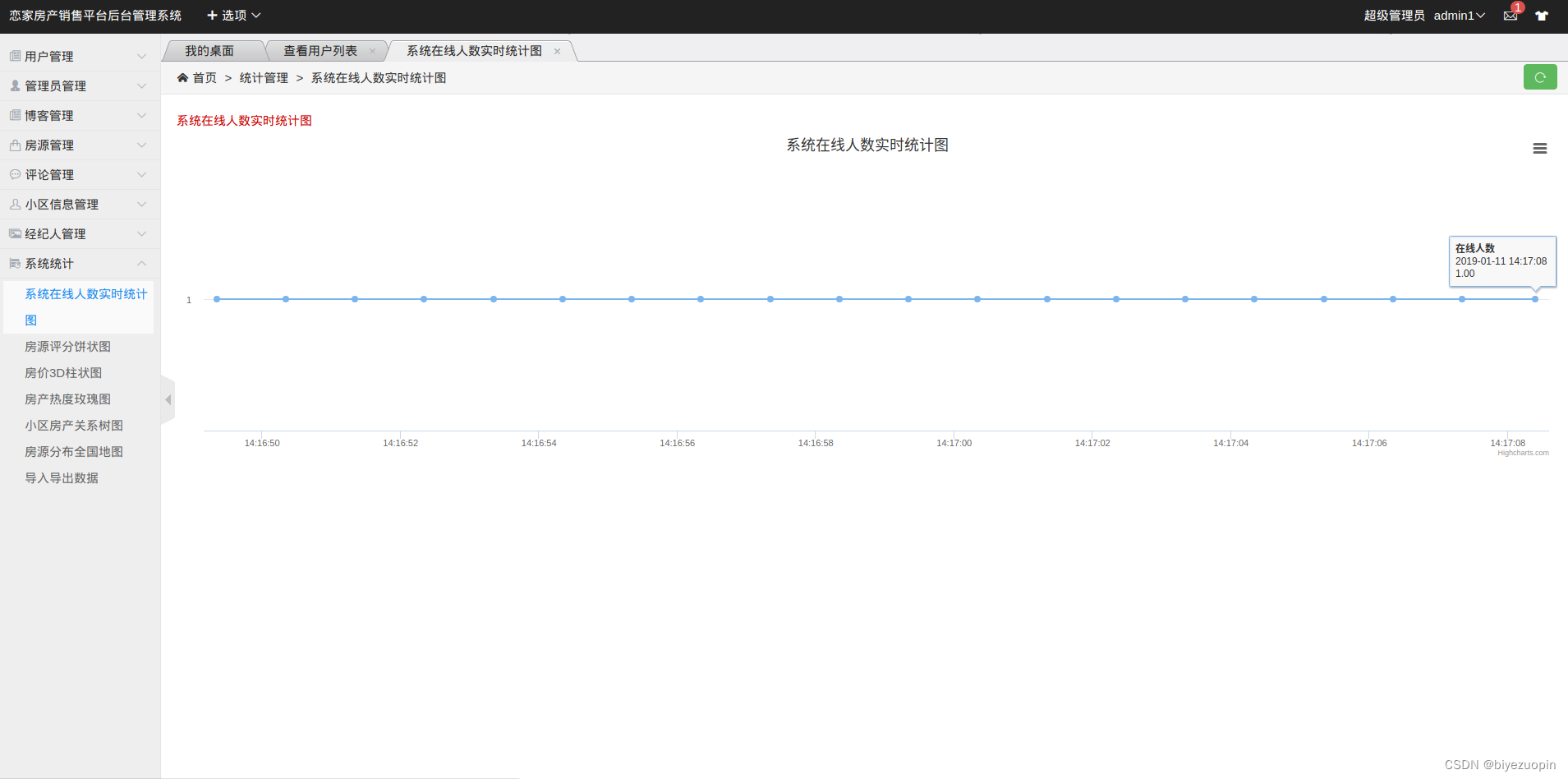
Task: Click the 14:16:54 x-axis label
Action: click(539, 443)
